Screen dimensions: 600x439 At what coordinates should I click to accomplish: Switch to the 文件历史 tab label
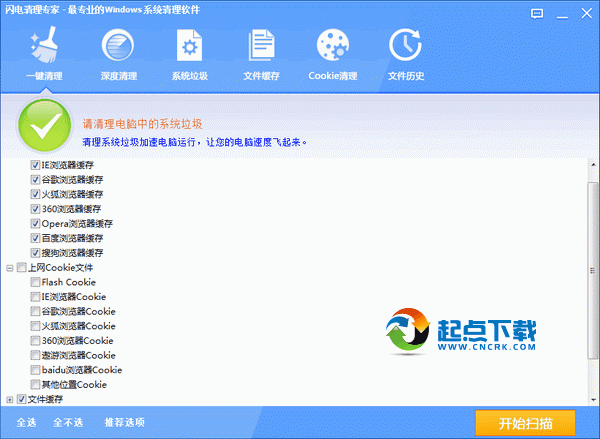406,76
